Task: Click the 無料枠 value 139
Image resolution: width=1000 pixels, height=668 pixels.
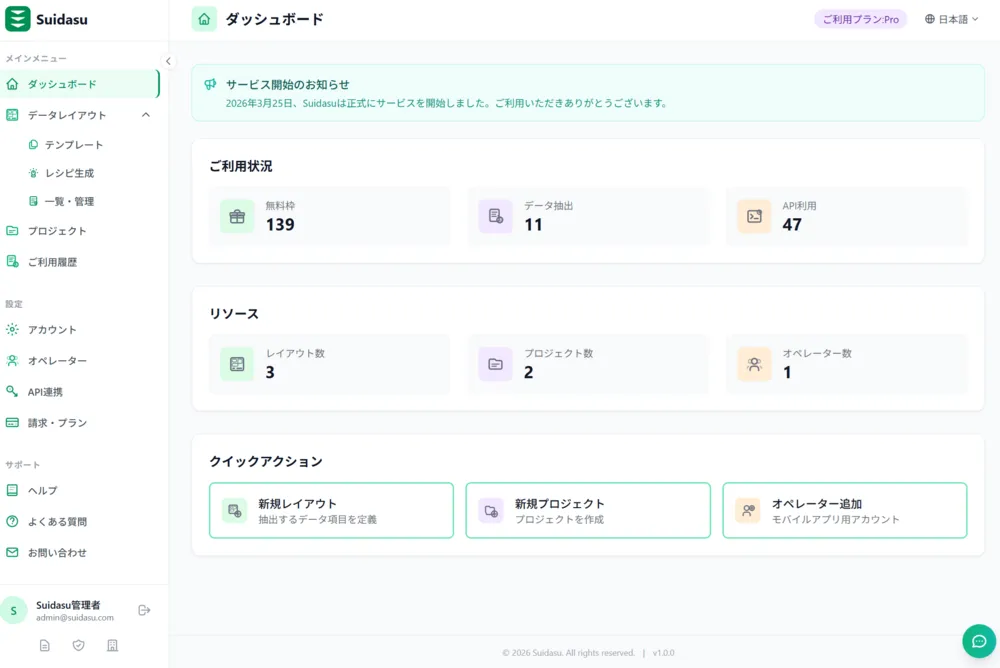Action: (280, 225)
